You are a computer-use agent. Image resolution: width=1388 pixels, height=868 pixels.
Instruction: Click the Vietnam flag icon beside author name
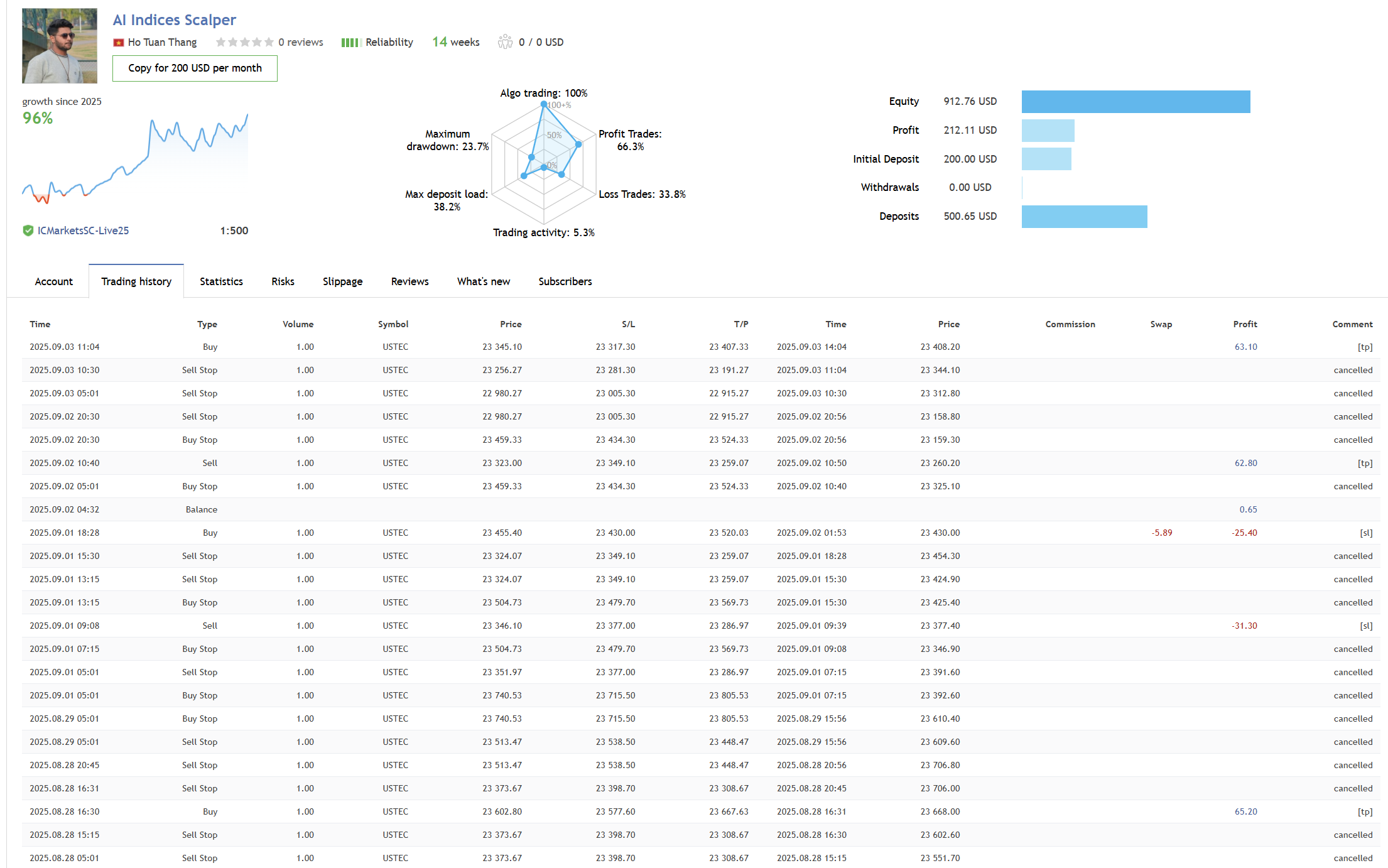coord(118,43)
